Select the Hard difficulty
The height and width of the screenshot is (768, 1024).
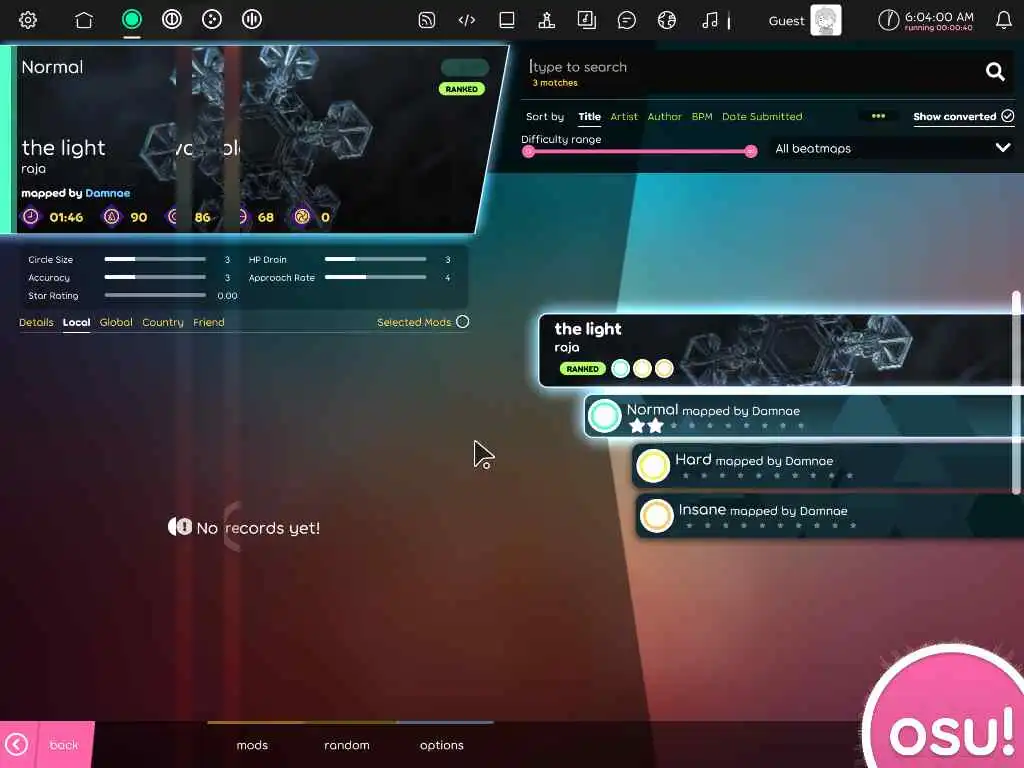[x=826, y=466]
